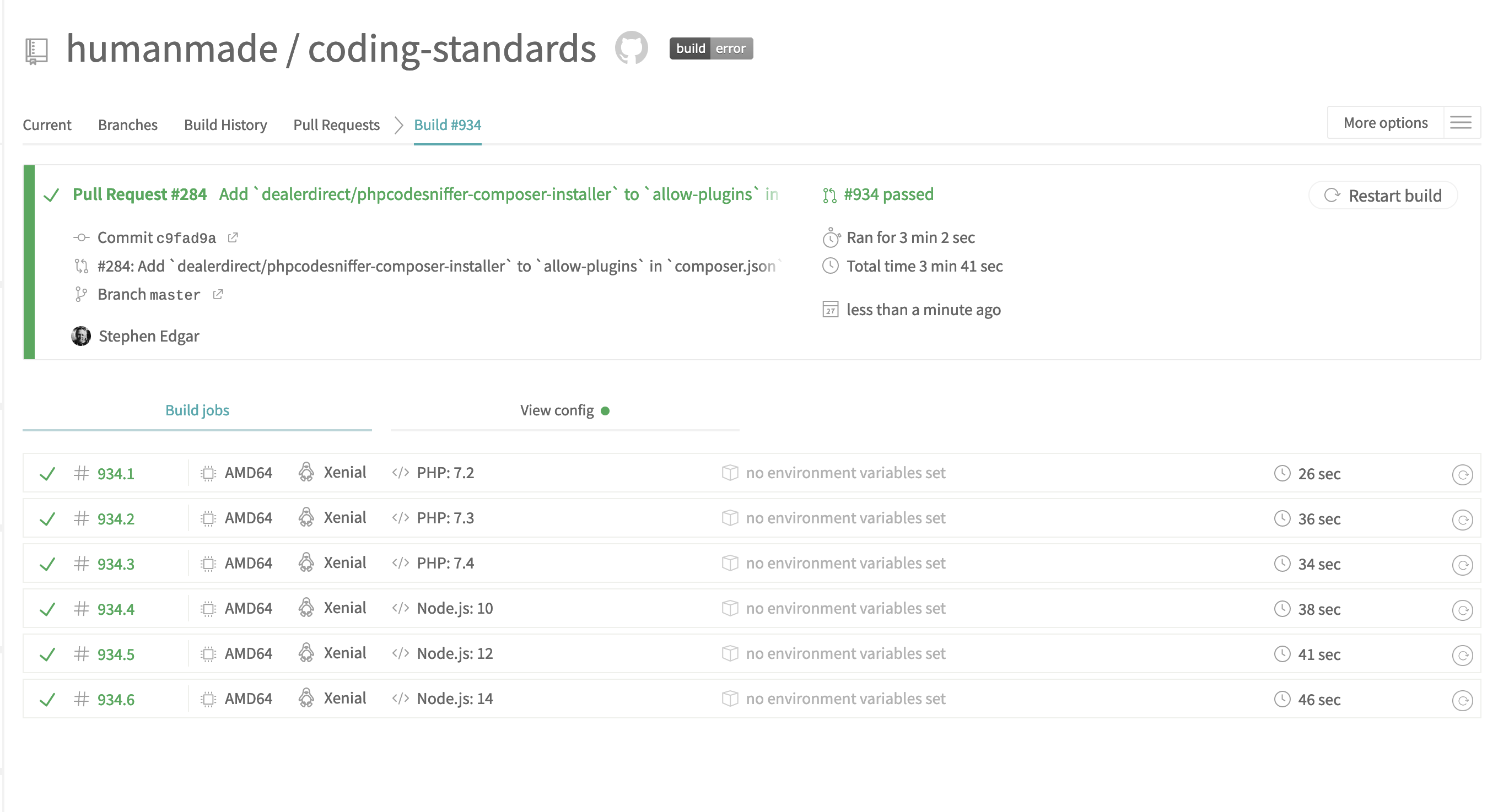Restart job 934.3 using its restart icon
The image size is (1498, 812).
pos(1462,565)
